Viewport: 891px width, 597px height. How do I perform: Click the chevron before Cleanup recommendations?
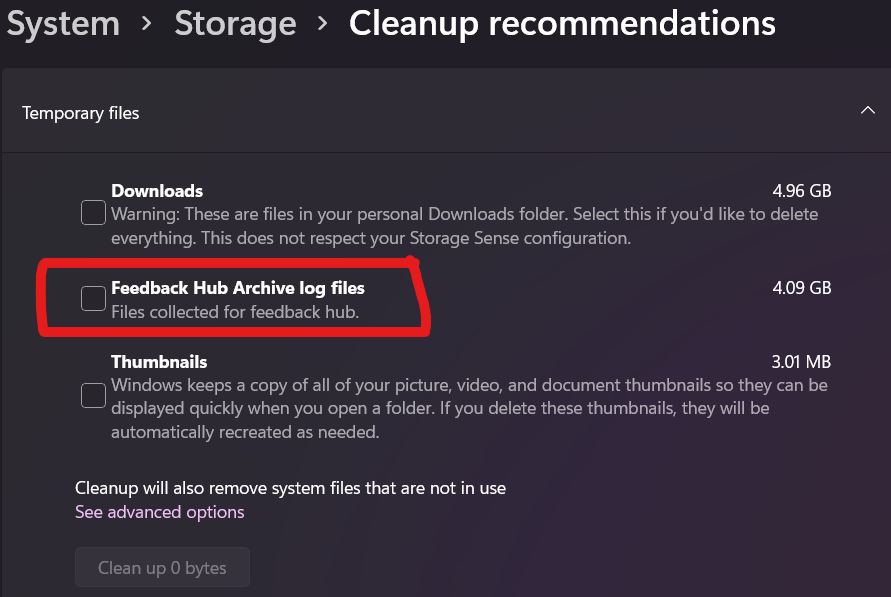pyautogui.click(x=322, y=24)
